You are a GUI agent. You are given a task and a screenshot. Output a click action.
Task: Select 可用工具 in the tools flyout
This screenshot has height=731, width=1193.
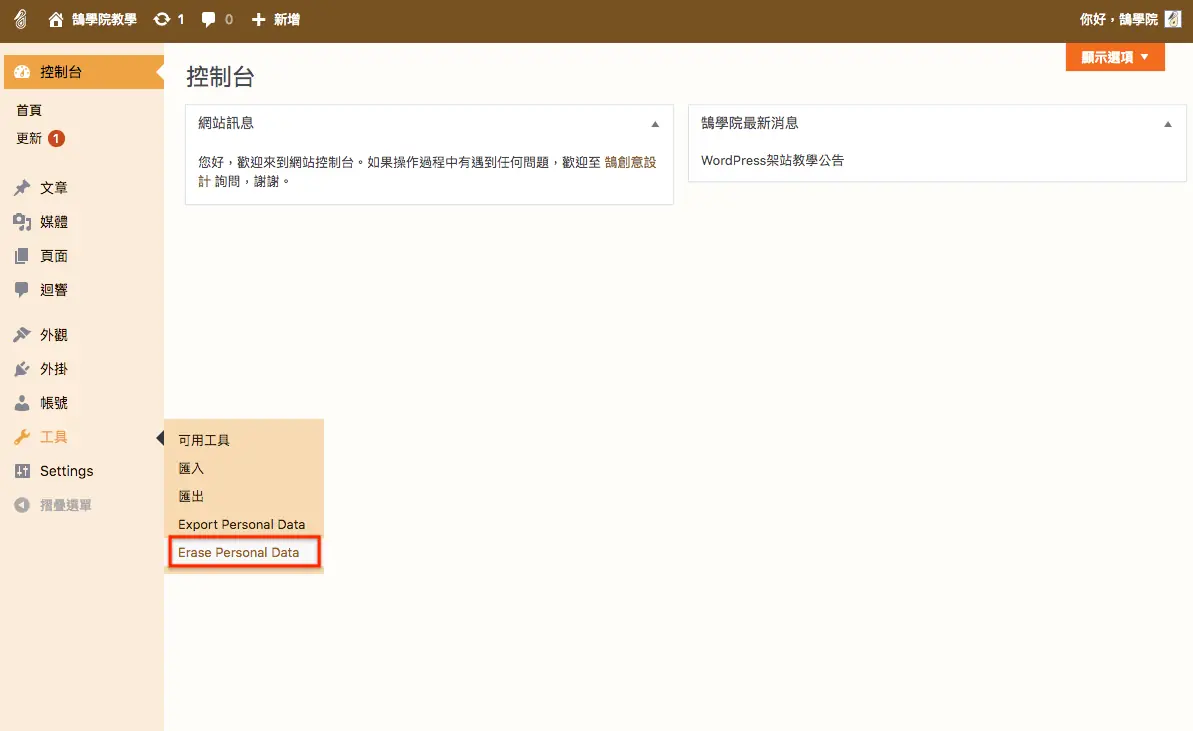point(204,440)
